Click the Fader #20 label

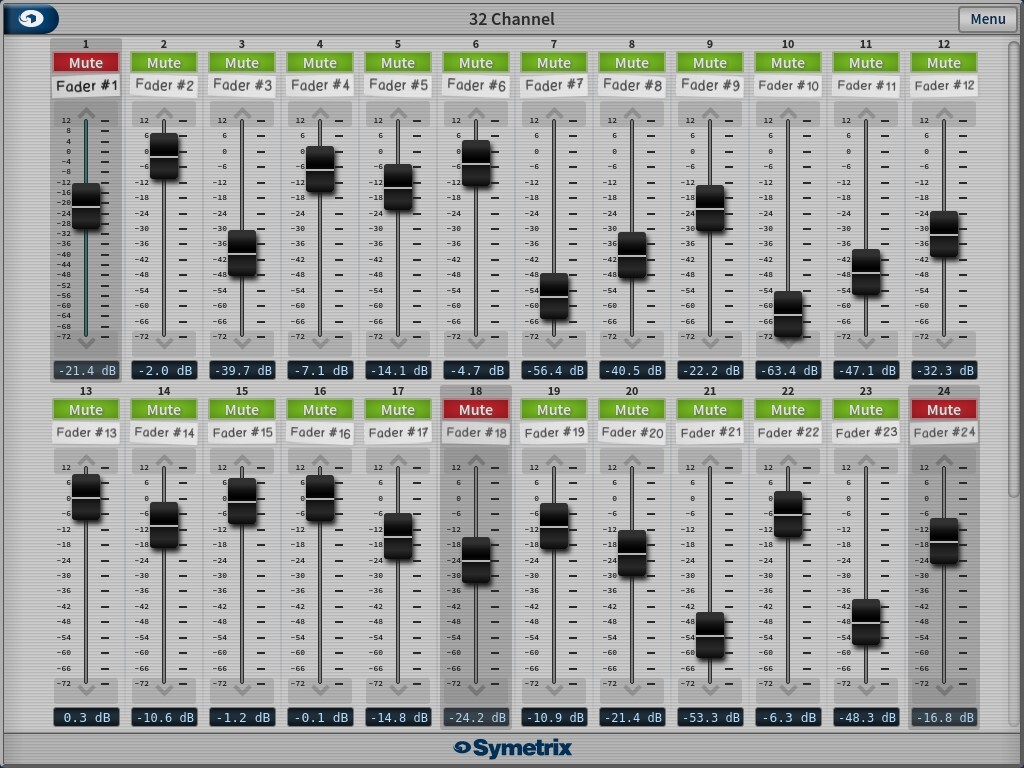point(632,433)
